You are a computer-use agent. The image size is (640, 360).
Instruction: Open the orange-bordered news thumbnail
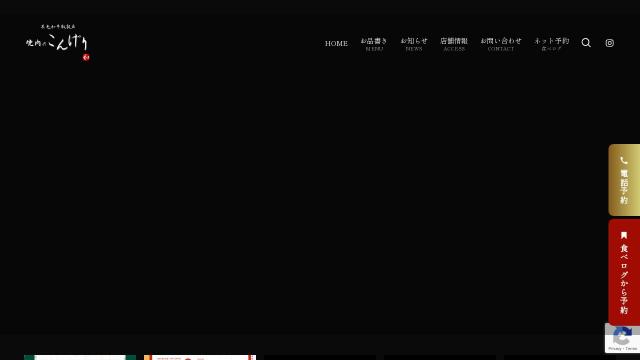(200, 358)
